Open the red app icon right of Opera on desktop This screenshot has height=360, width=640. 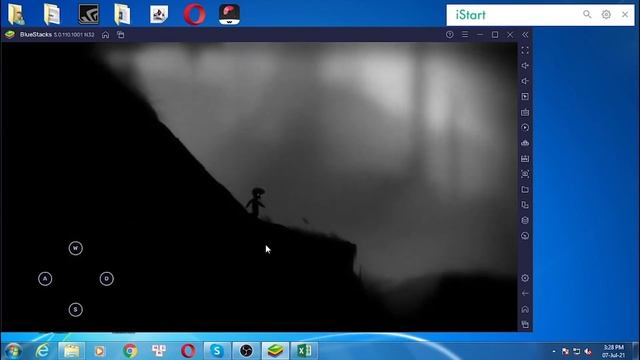point(229,14)
